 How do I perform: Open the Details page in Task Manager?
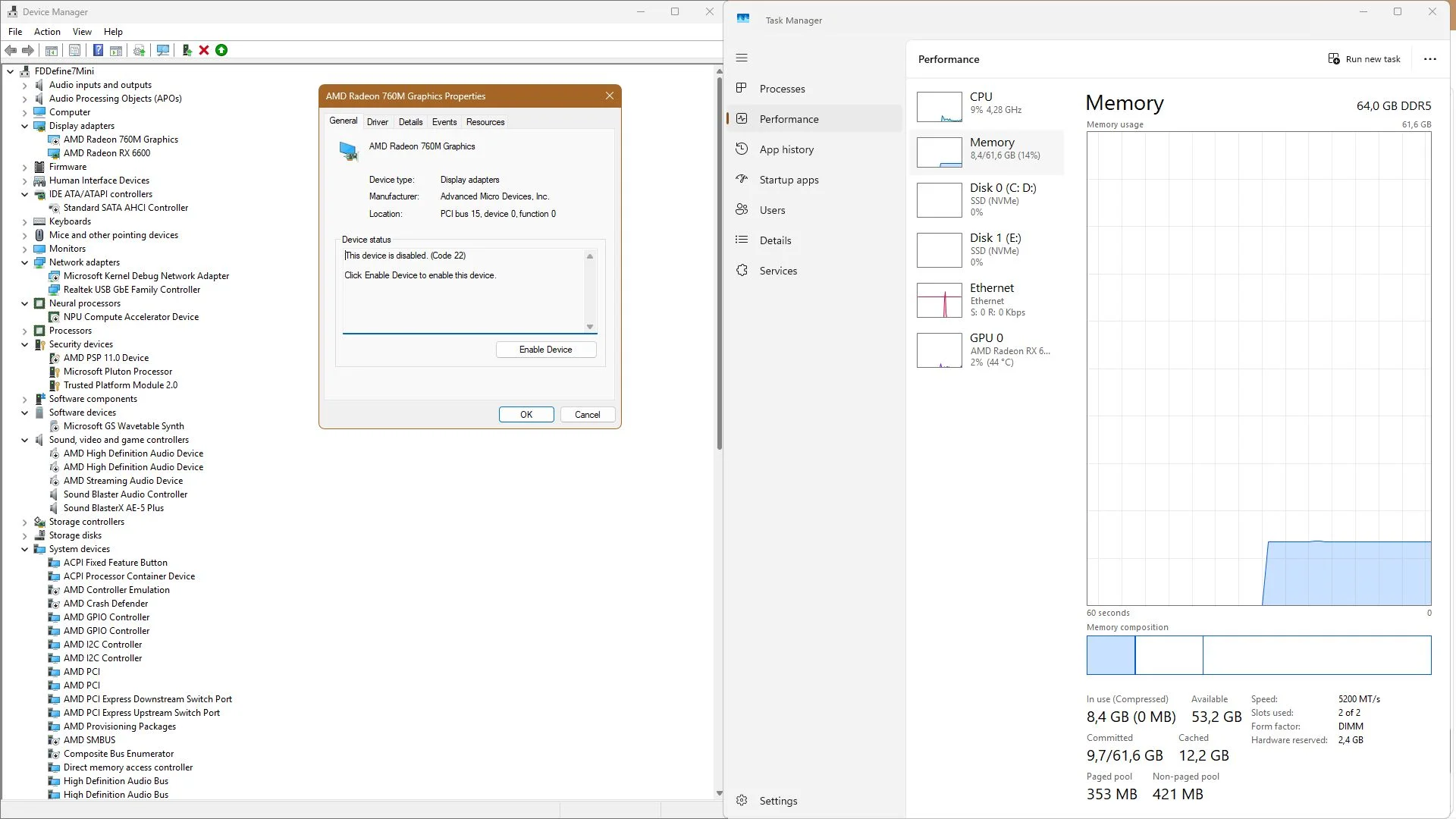(814, 240)
